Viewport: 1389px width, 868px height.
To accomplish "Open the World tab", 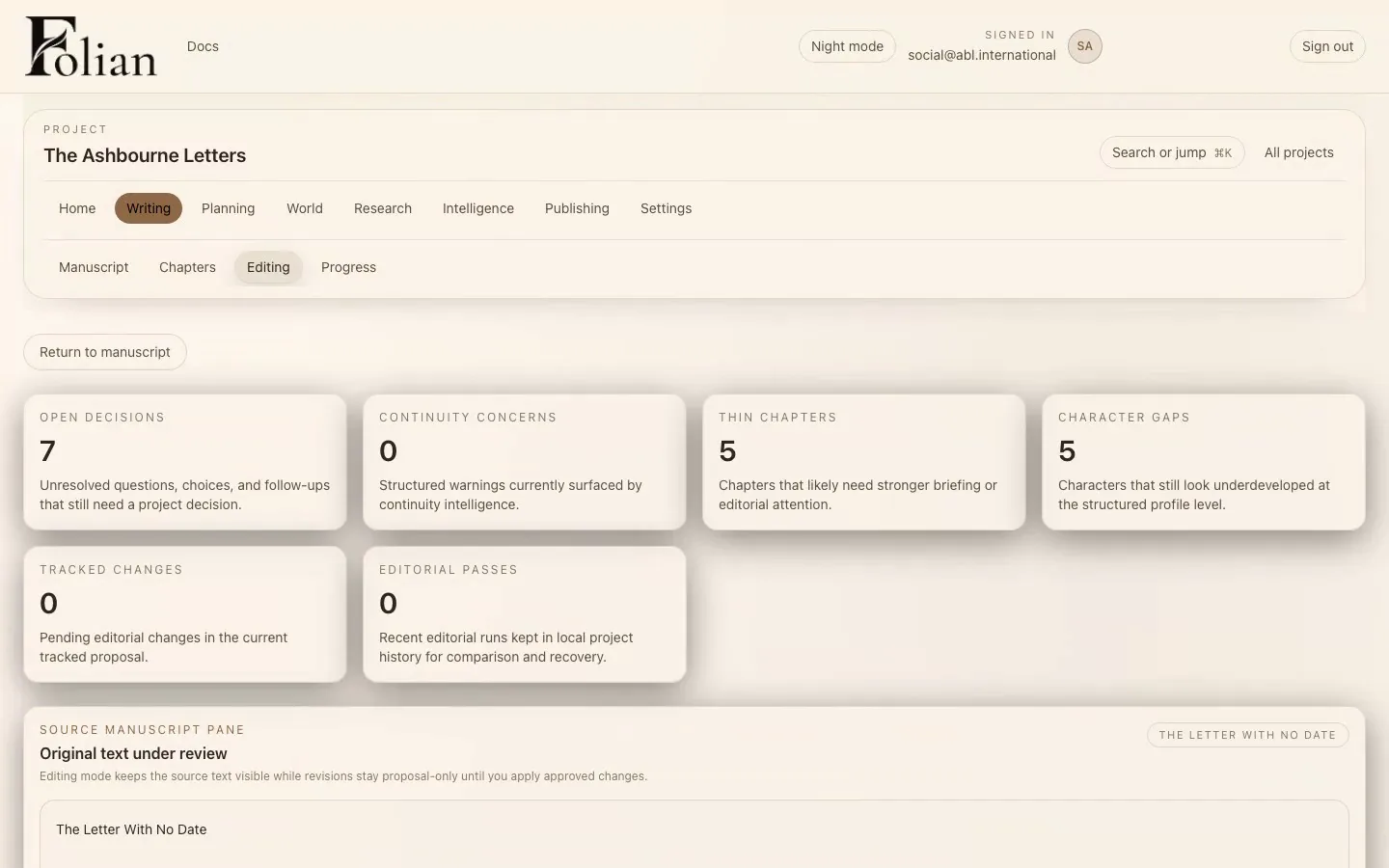I will point(305,208).
